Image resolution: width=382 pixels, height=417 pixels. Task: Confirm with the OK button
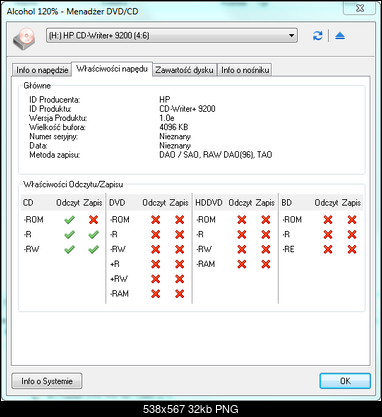pyautogui.click(x=345, y=381)
